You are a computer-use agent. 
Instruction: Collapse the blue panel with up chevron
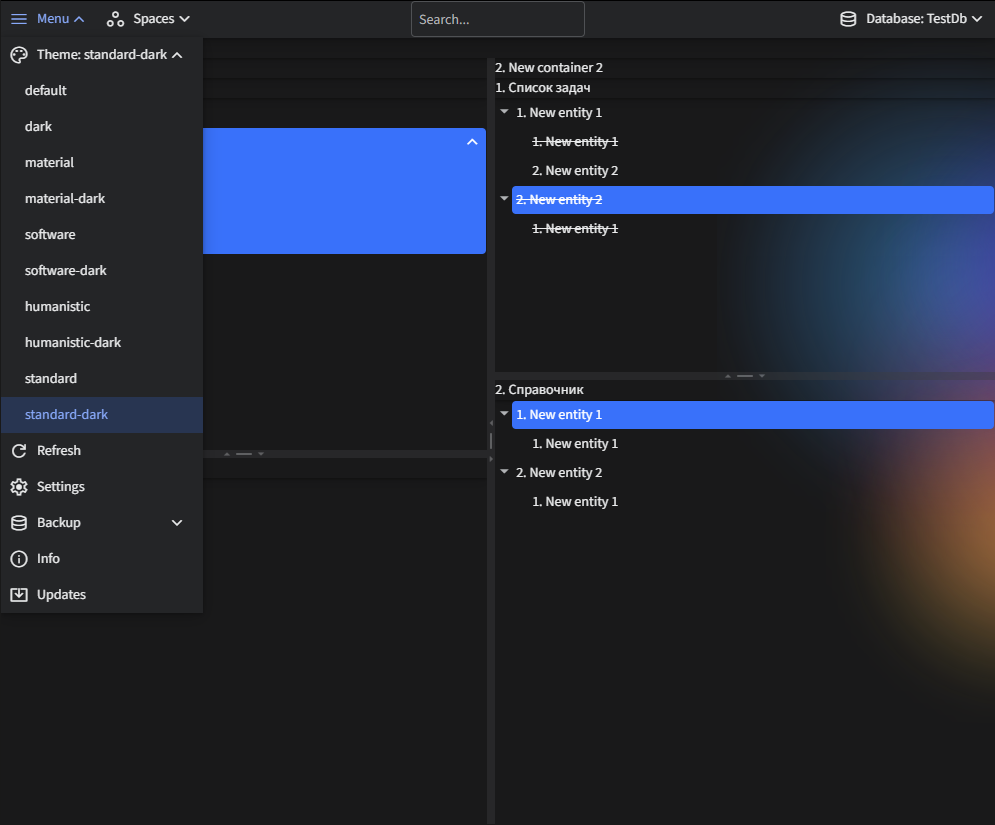tap(472, 142)
